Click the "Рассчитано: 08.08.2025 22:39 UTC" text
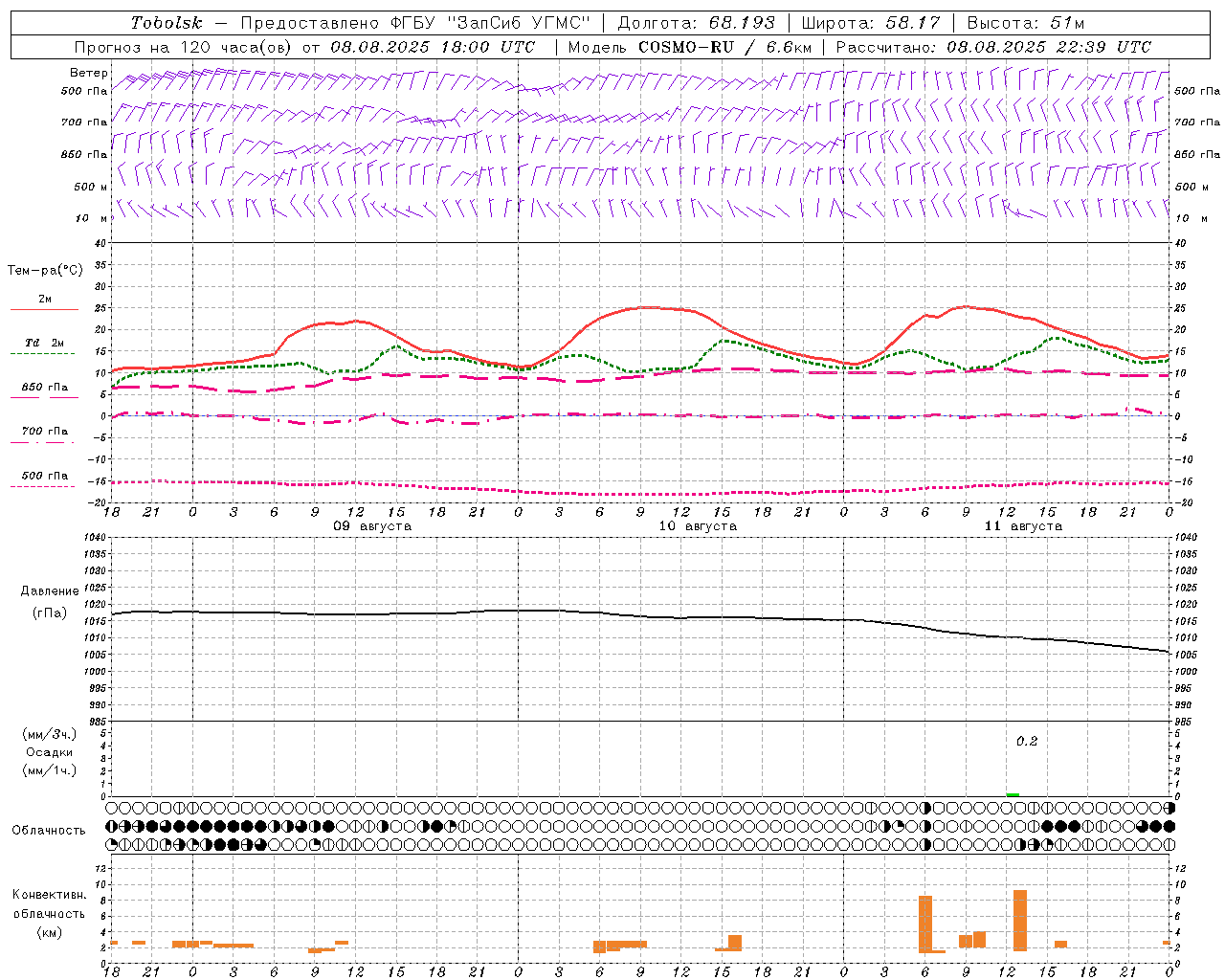 coord(993,47)
